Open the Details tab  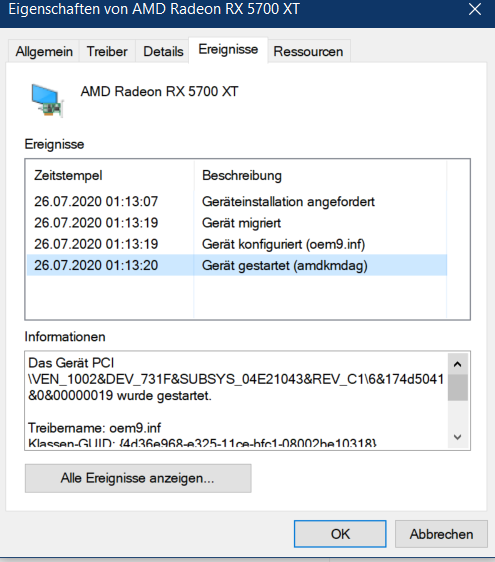[163, 52]
